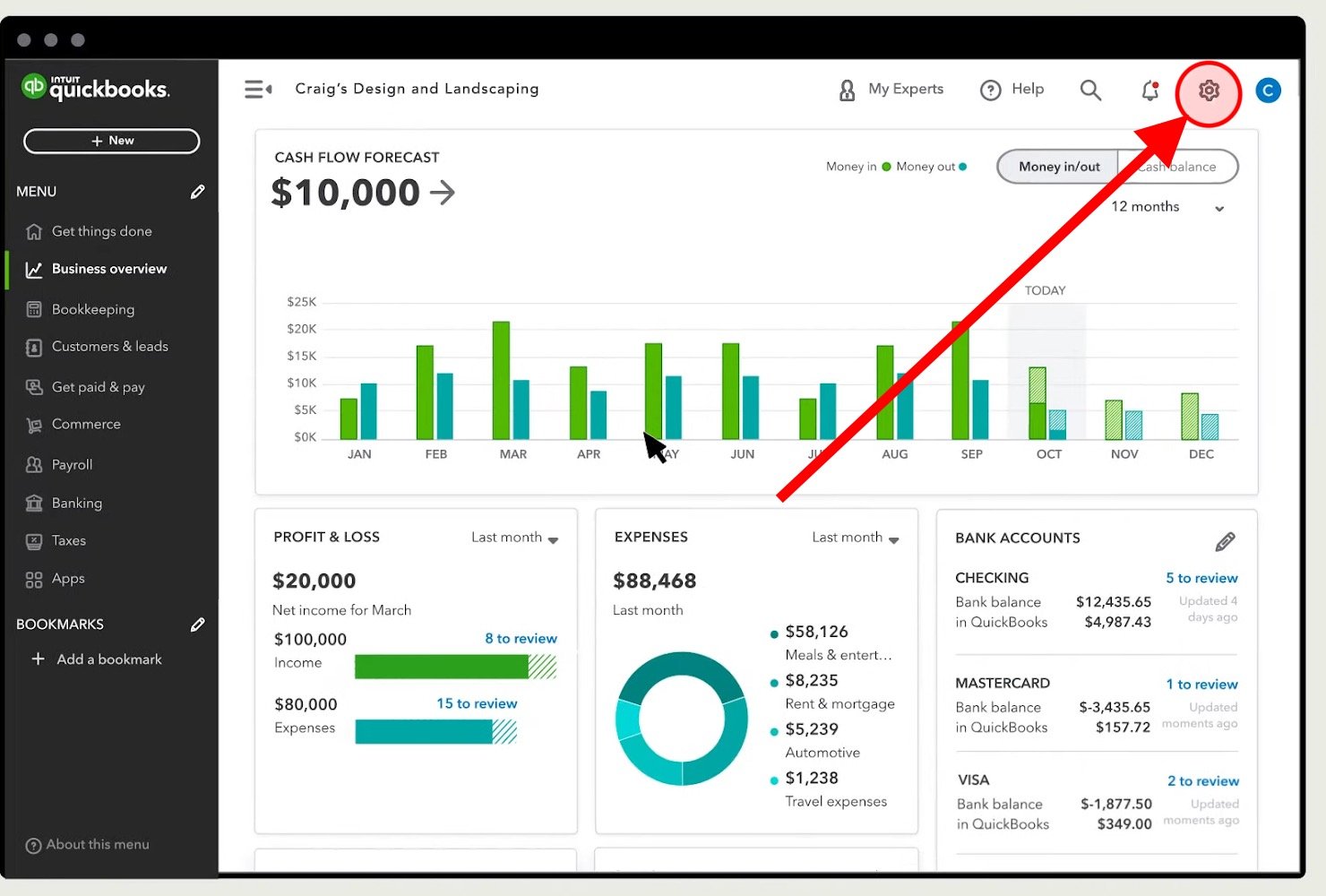Image resolution: width=1326 pixels, height=896 pixels.
Task: Click the plus icon beside Add a bookmark
Action: (38, 659)
